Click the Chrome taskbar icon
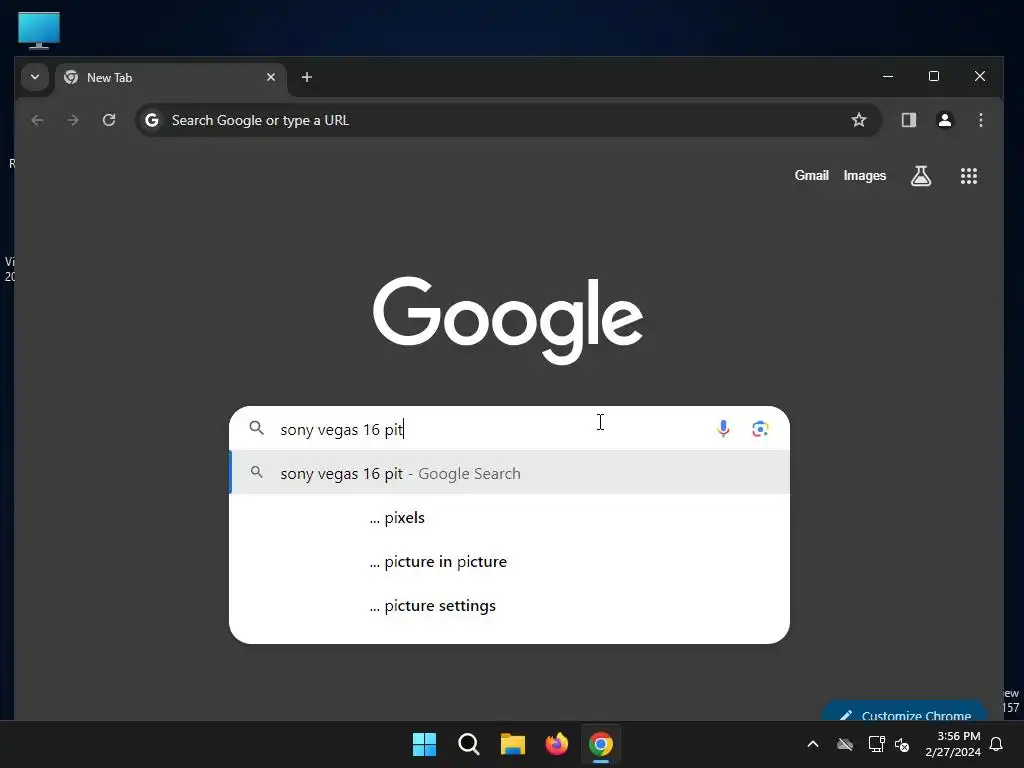This screenshot has height=768, width=1024. (601, 744)
